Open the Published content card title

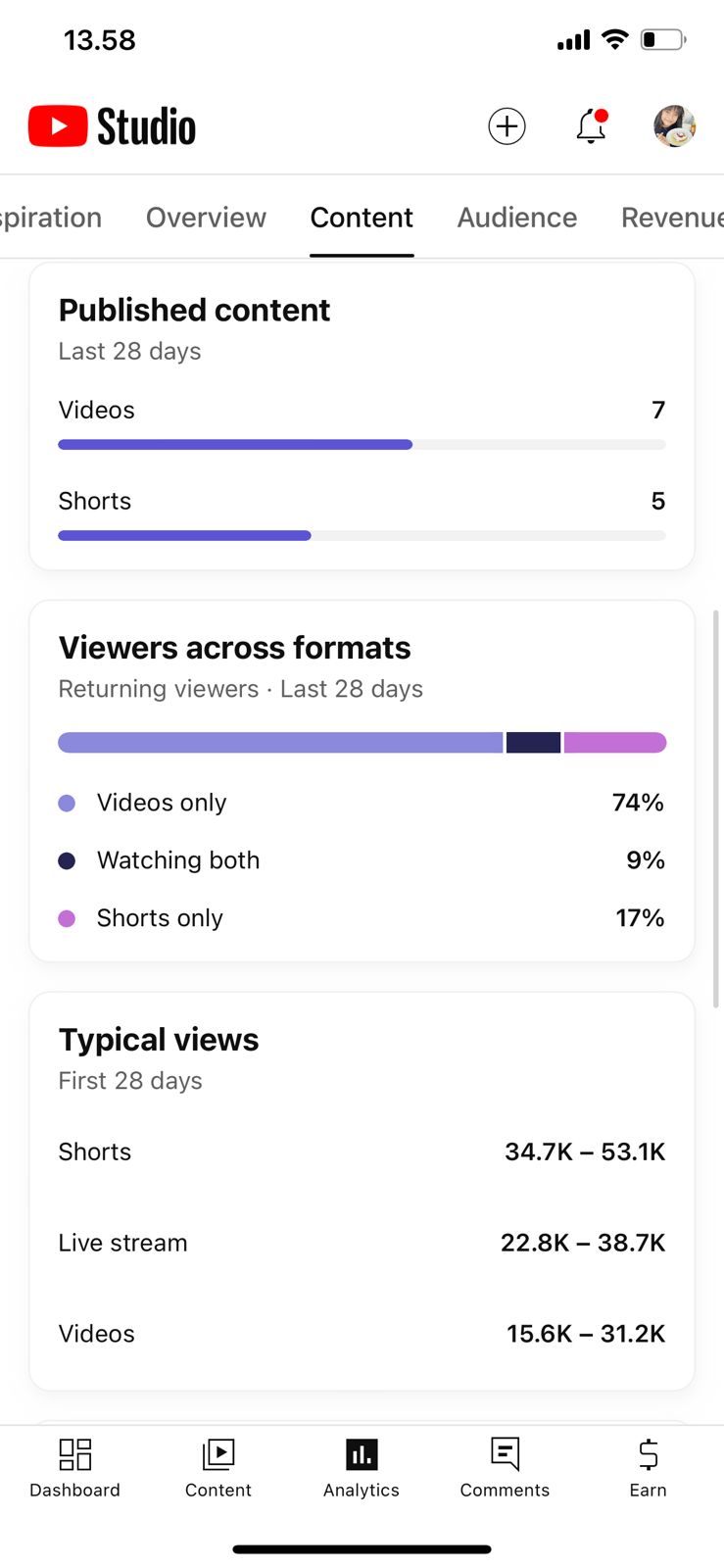pos(194,311)
